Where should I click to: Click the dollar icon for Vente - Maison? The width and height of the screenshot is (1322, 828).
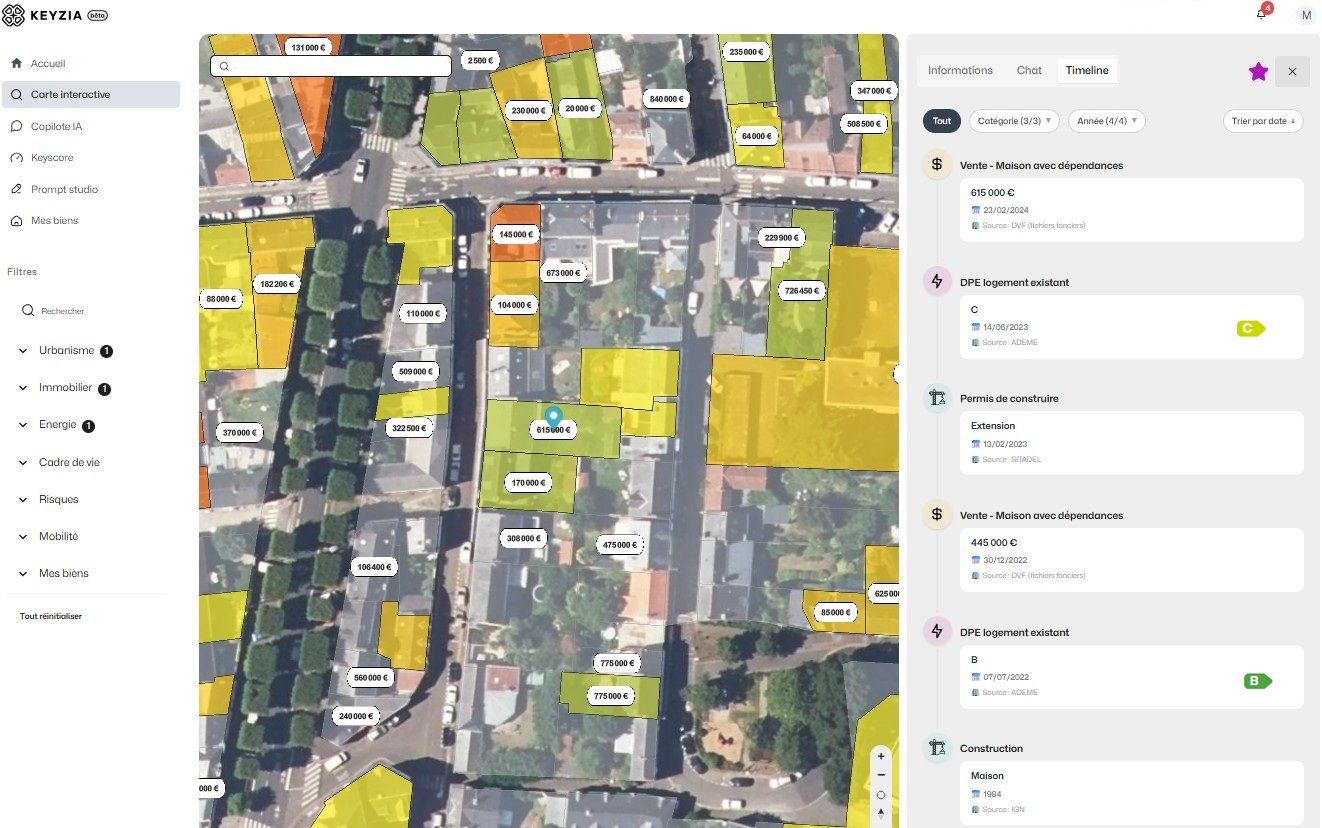937,164
